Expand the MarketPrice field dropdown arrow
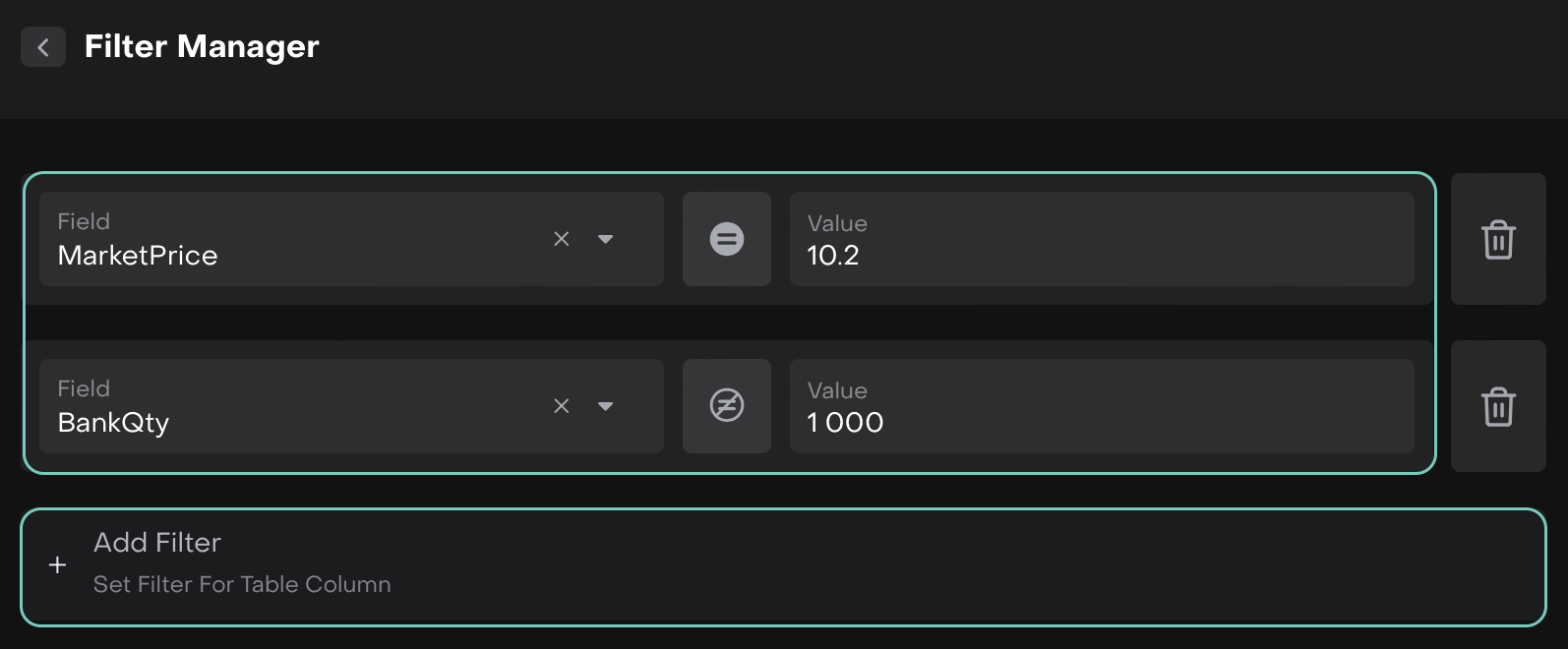The width and height of the screenshot is (1568, 649). point(606,239)
